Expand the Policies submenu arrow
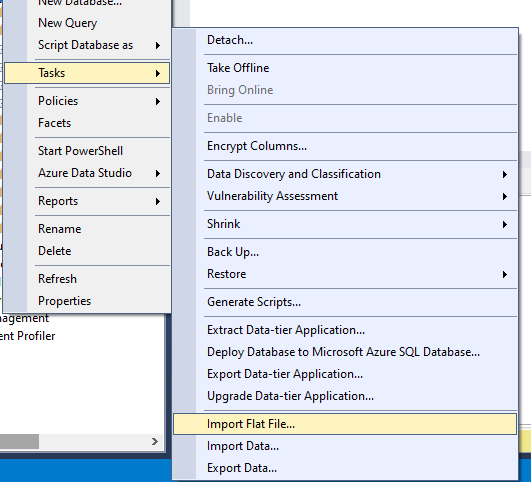 pyautogui.click(x=158, y=101)
